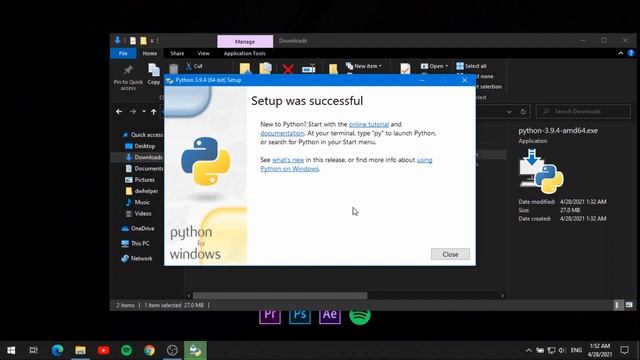The image size is (640, 360).
Task: Show hidden system tray icons
Action: pyautogui.click(x=529, y=350)
